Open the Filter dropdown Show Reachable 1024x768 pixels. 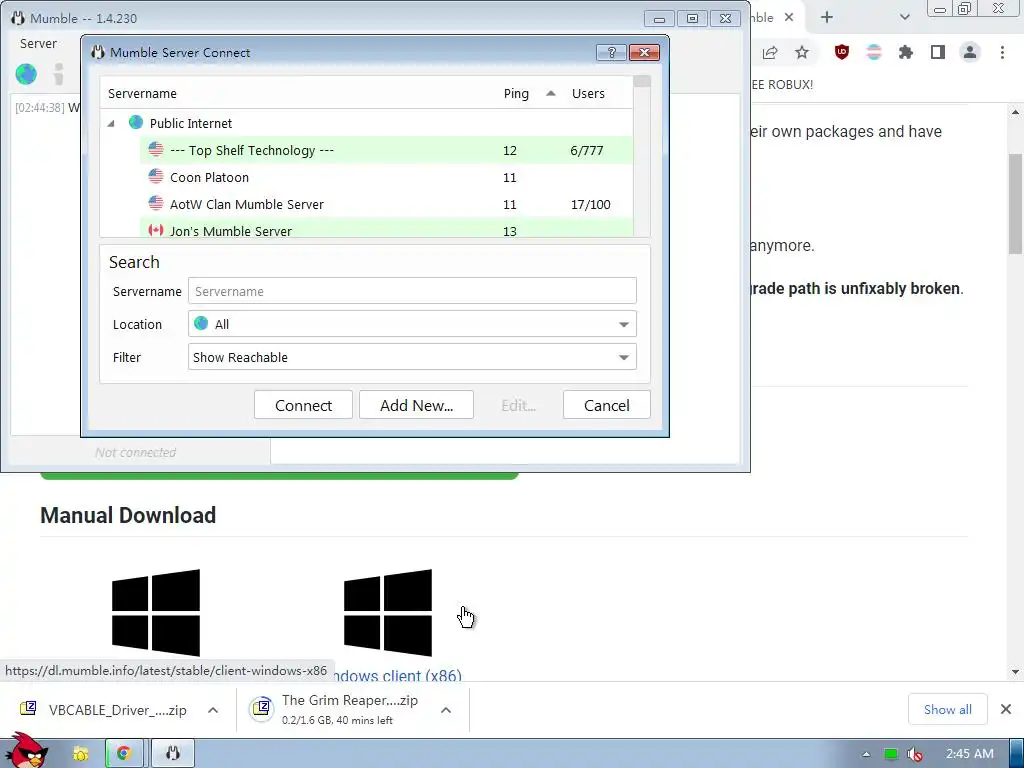(x=412, y=357)
